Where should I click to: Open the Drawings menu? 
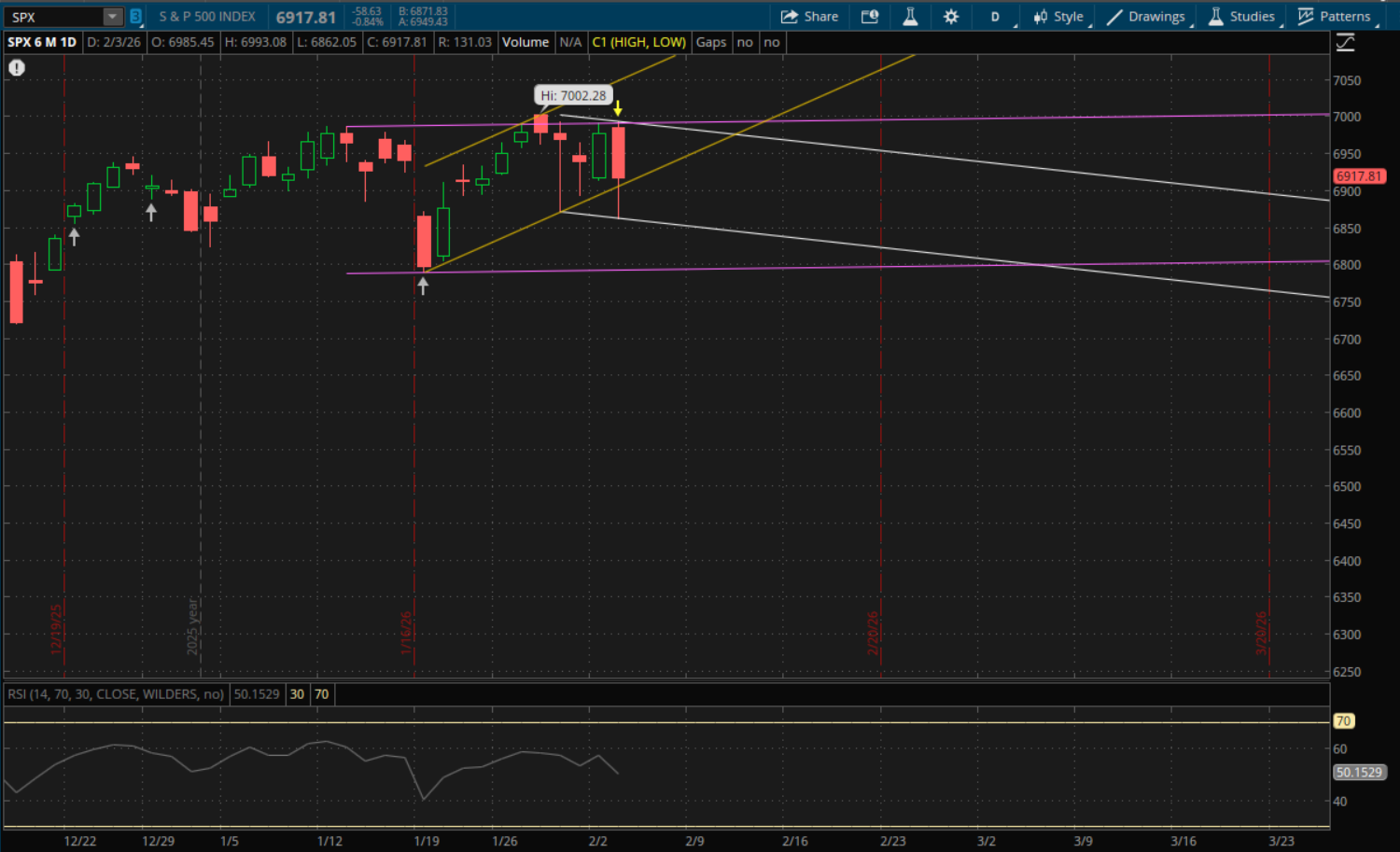coord(1146,17)
